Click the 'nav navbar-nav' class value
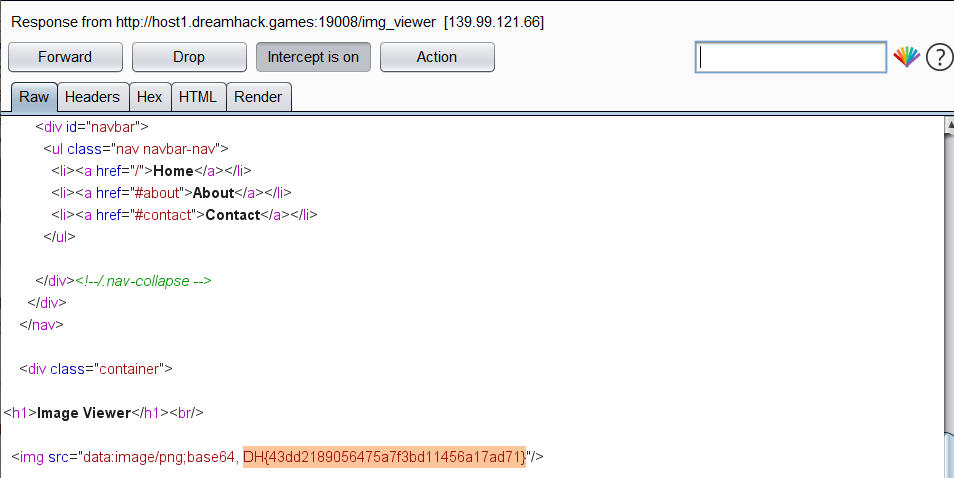954x478 pixels. pyautogui.click(x=166, y=149)
